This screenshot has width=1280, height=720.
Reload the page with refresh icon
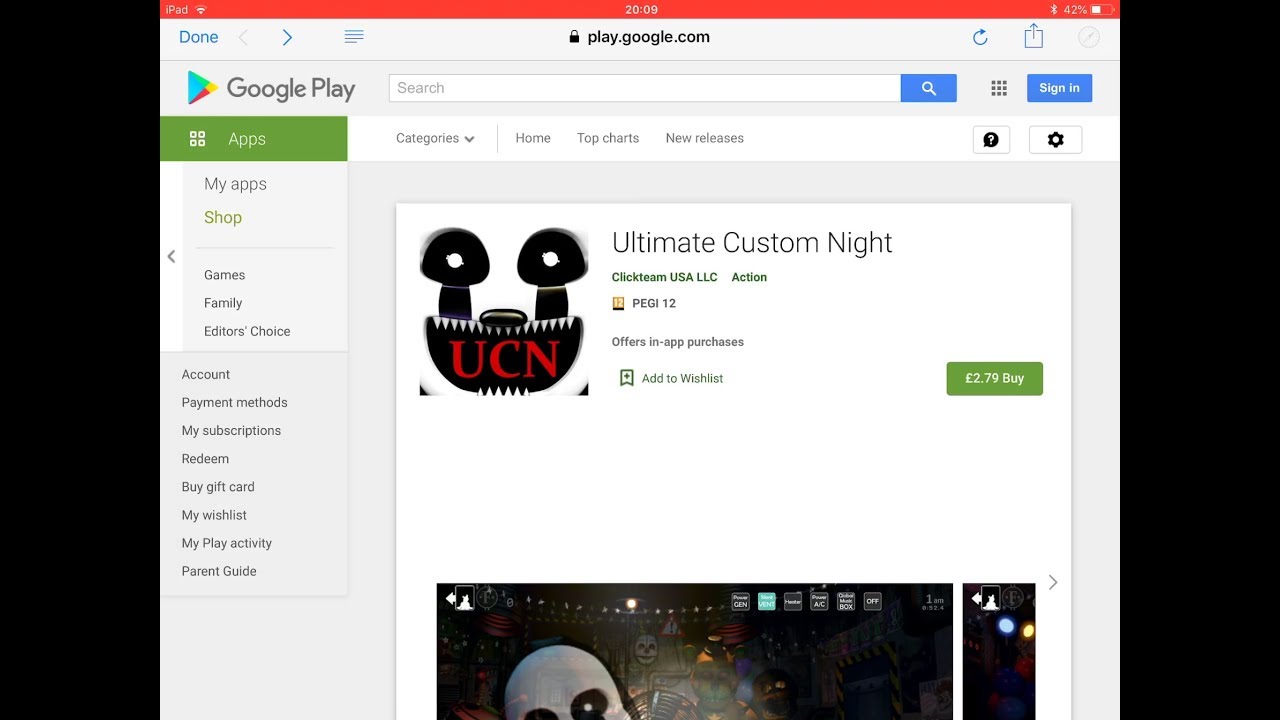980,37
